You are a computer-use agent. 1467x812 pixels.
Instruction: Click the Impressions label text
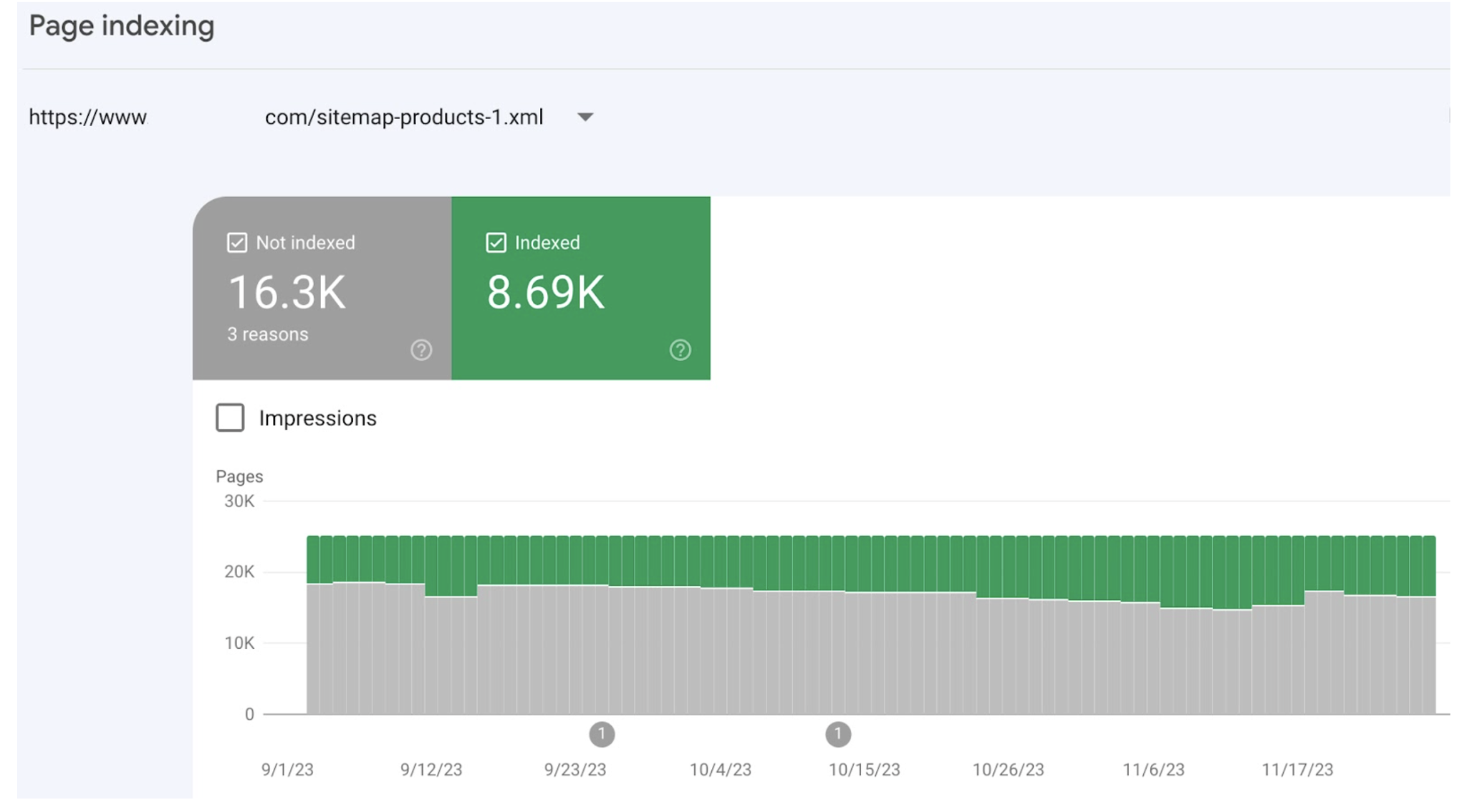pyautogui.click(x=317, y=418)
